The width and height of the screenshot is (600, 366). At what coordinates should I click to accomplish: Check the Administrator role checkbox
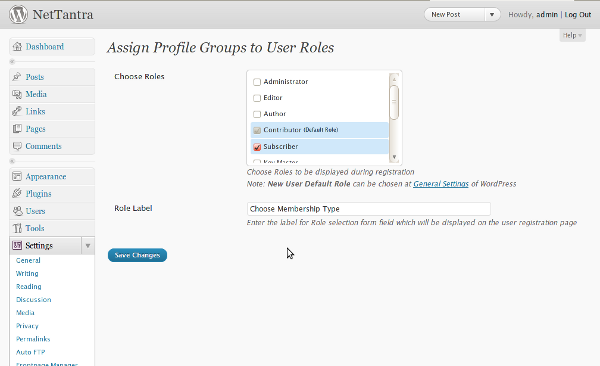[x=257, y=82]
